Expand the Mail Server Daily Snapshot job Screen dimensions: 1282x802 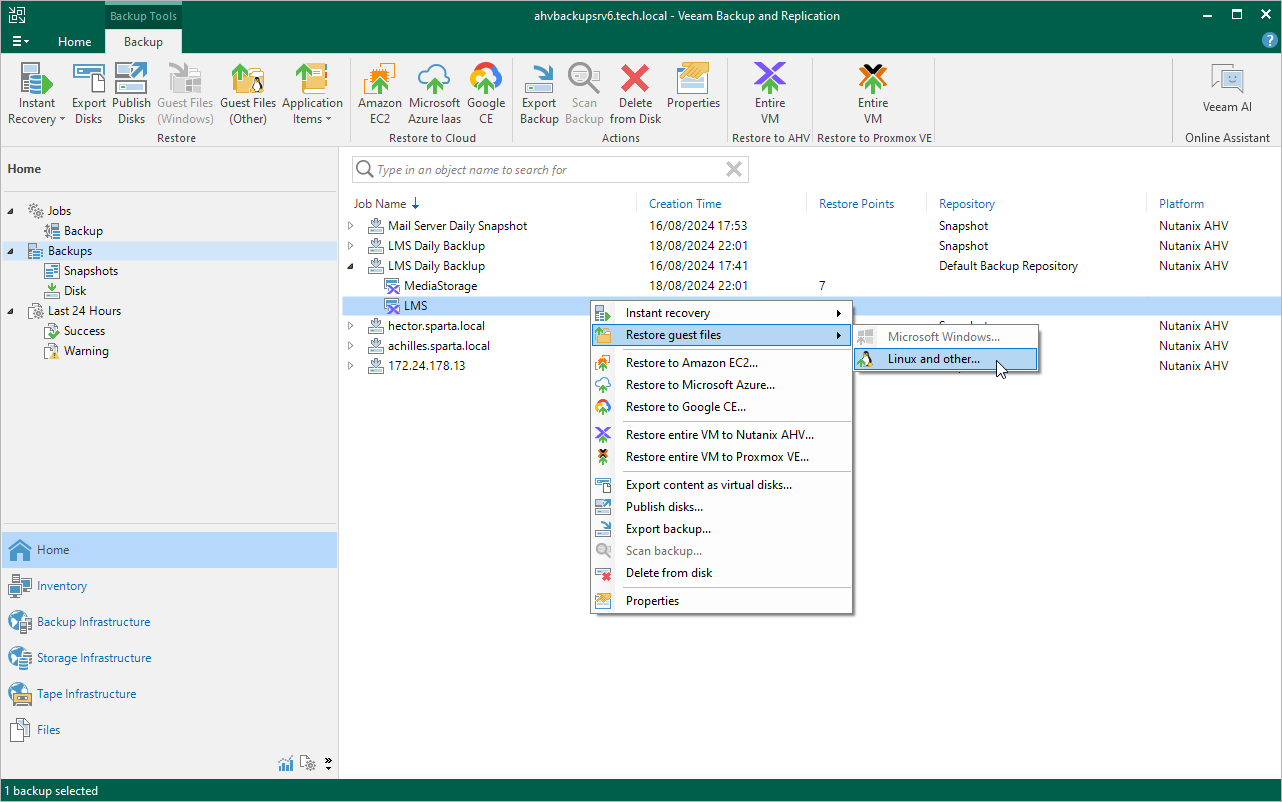coord(351,226)
